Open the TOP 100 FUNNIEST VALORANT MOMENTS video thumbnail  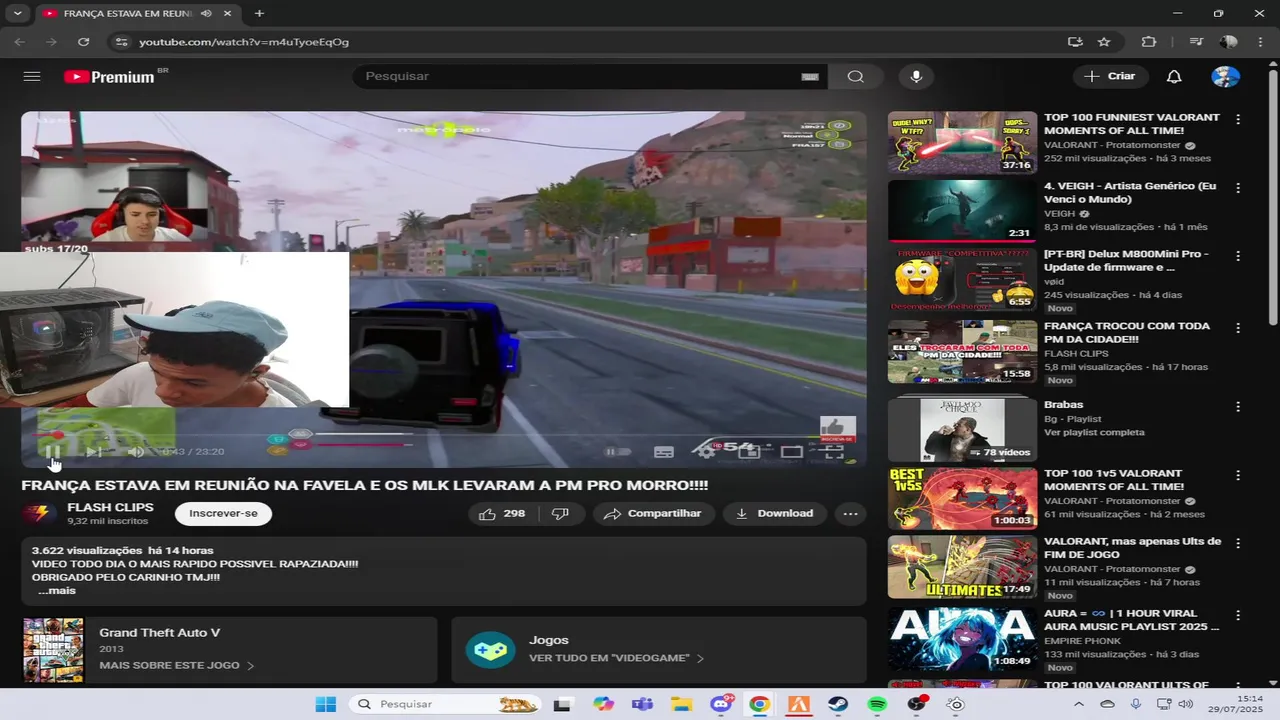tap(962, 142)
